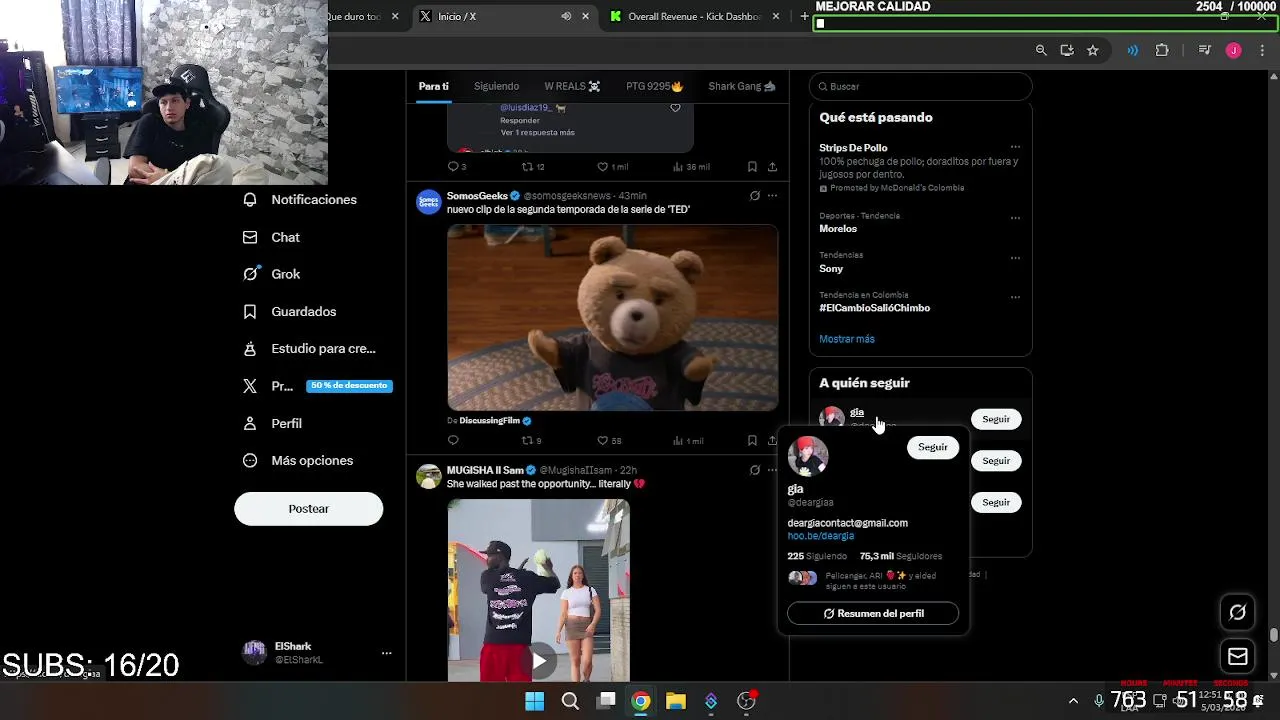This screenshot has width=1280, height=720.
Task: Open Chat from the X sidebar
Action: click(272, 237)
